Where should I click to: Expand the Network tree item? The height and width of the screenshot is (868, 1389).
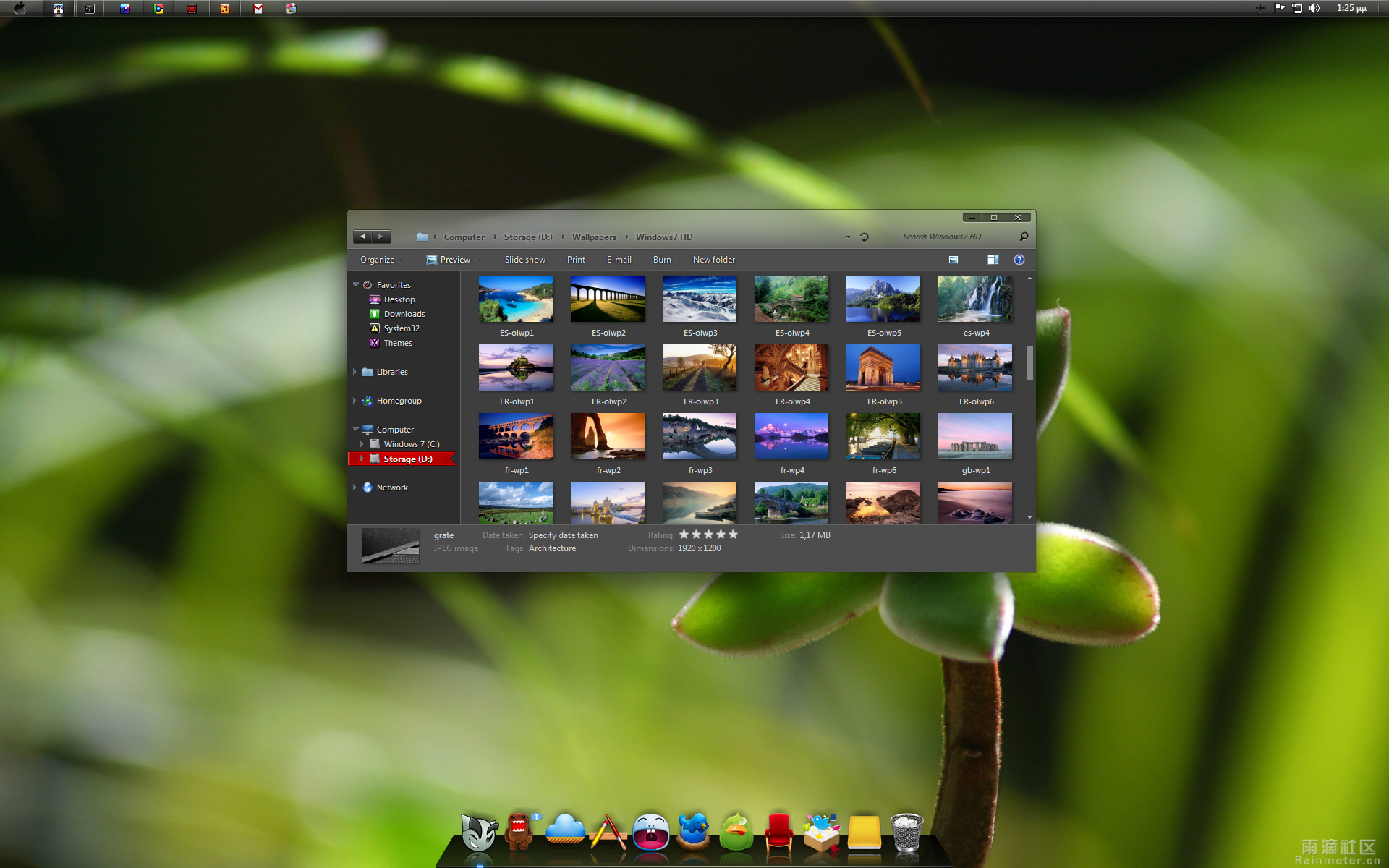[x=355, y=487]
